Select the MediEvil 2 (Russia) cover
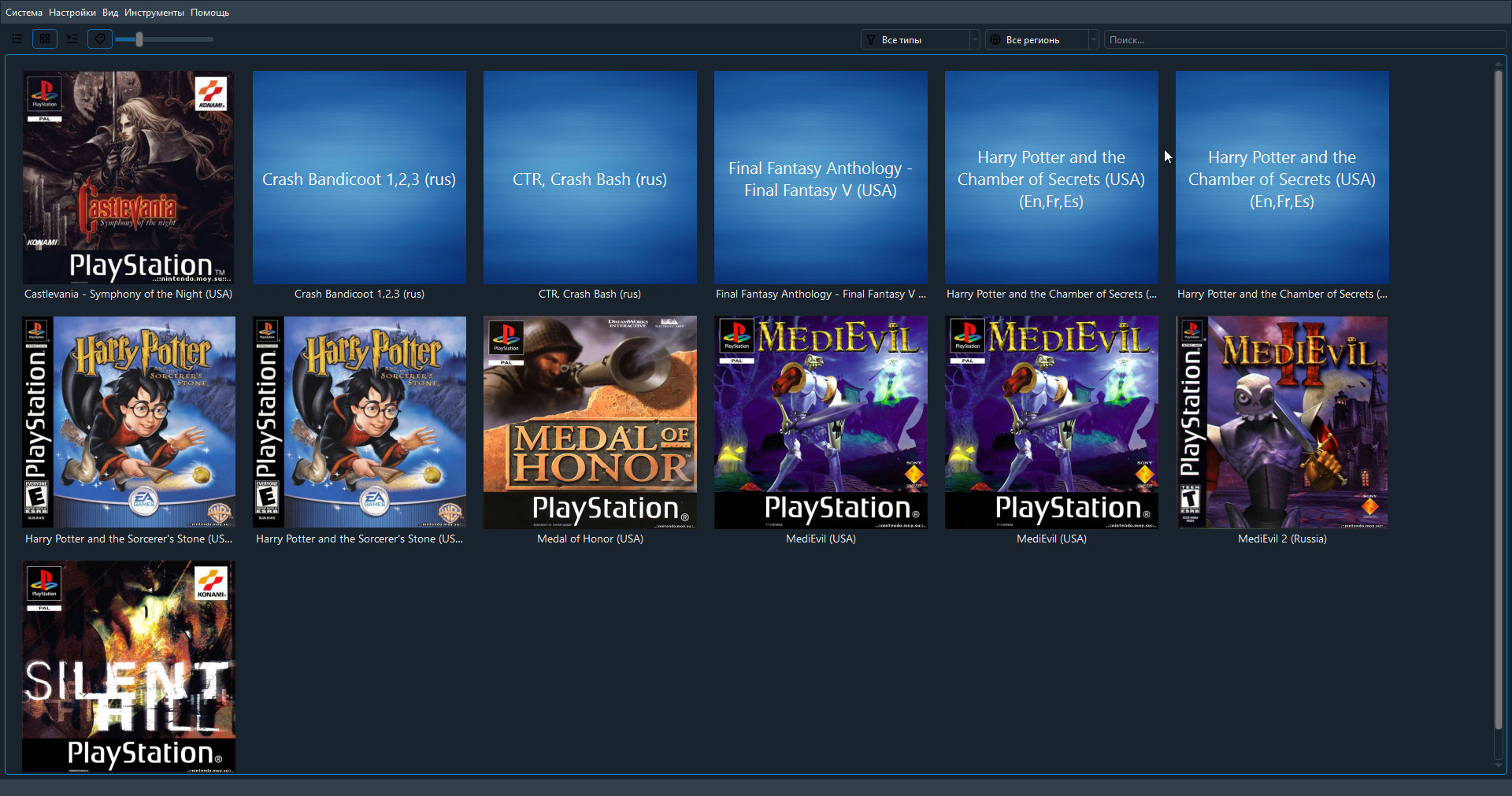1512x796 pixels. click(x=1282, y=423)
